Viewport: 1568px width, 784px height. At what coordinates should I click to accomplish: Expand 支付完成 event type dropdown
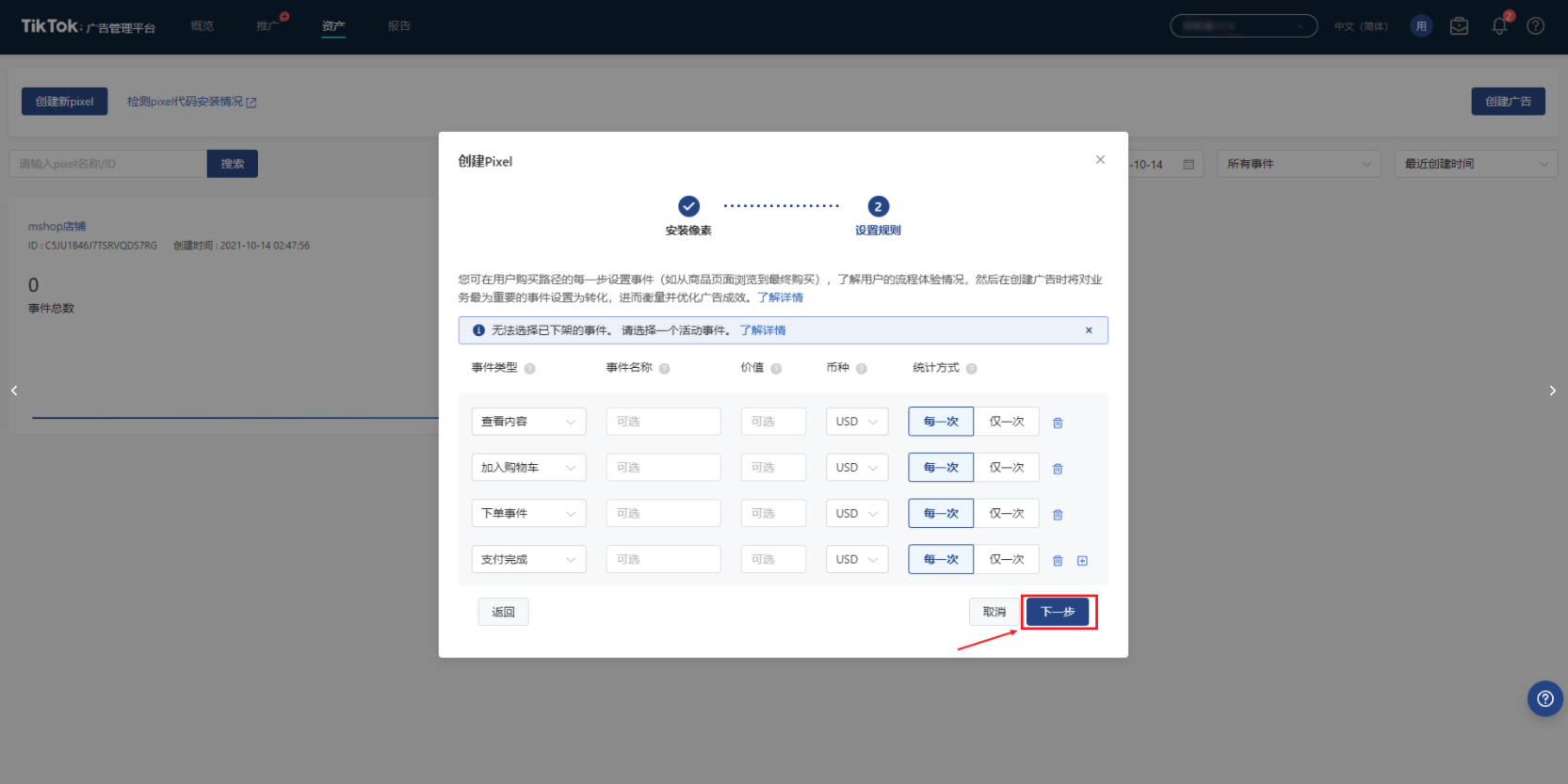click(528, 559)
